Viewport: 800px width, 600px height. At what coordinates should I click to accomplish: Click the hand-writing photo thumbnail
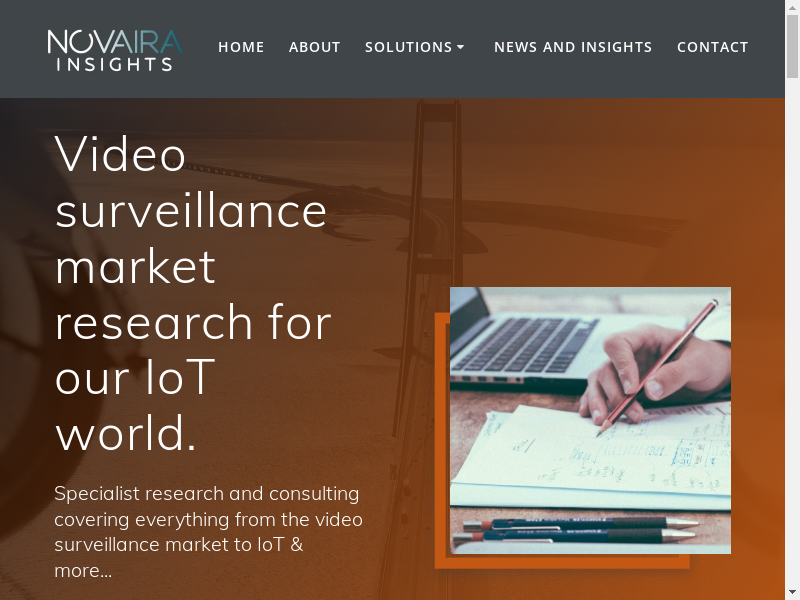click(x=590, y=420)
